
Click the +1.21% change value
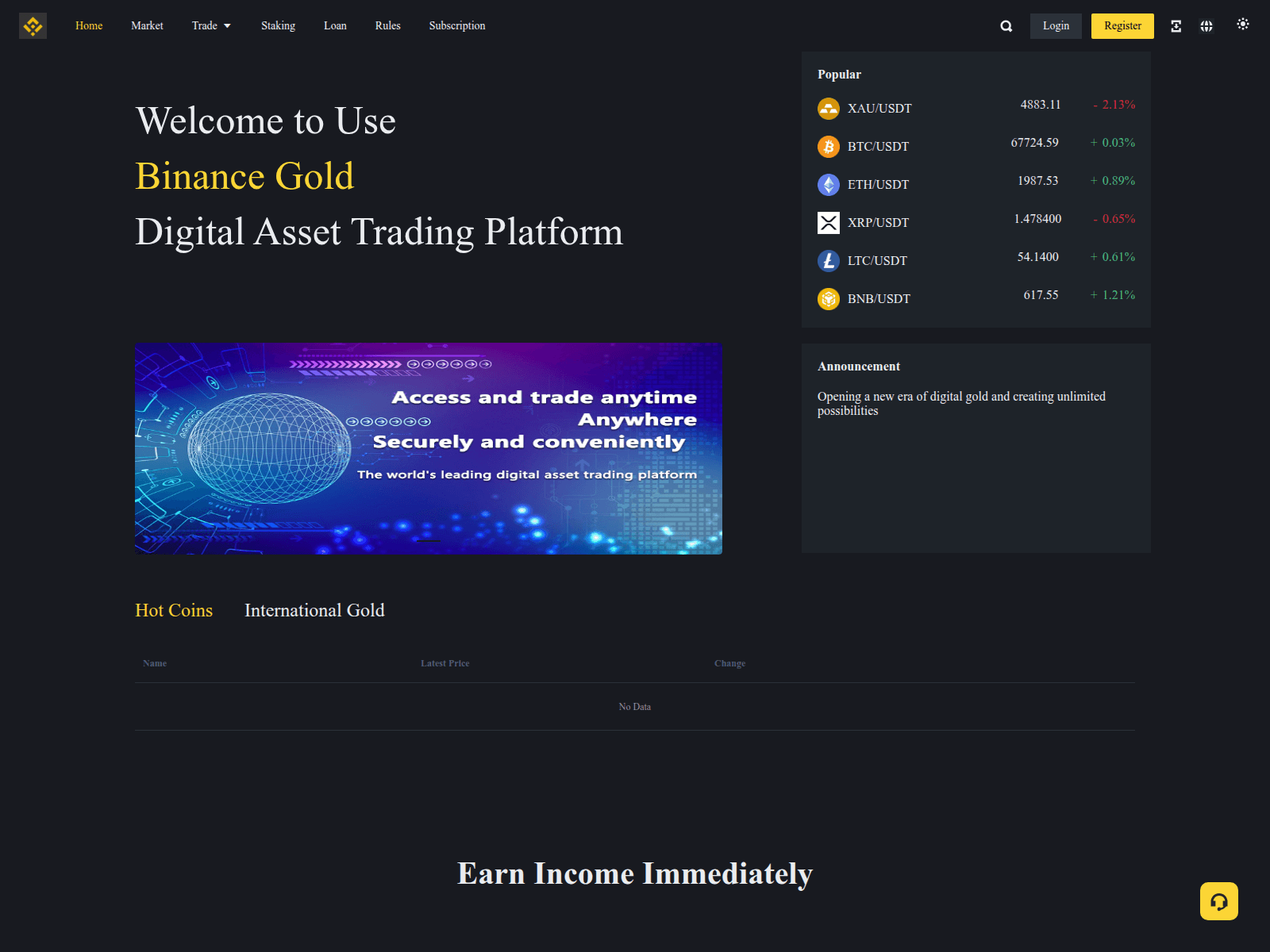click(1112, 295)
